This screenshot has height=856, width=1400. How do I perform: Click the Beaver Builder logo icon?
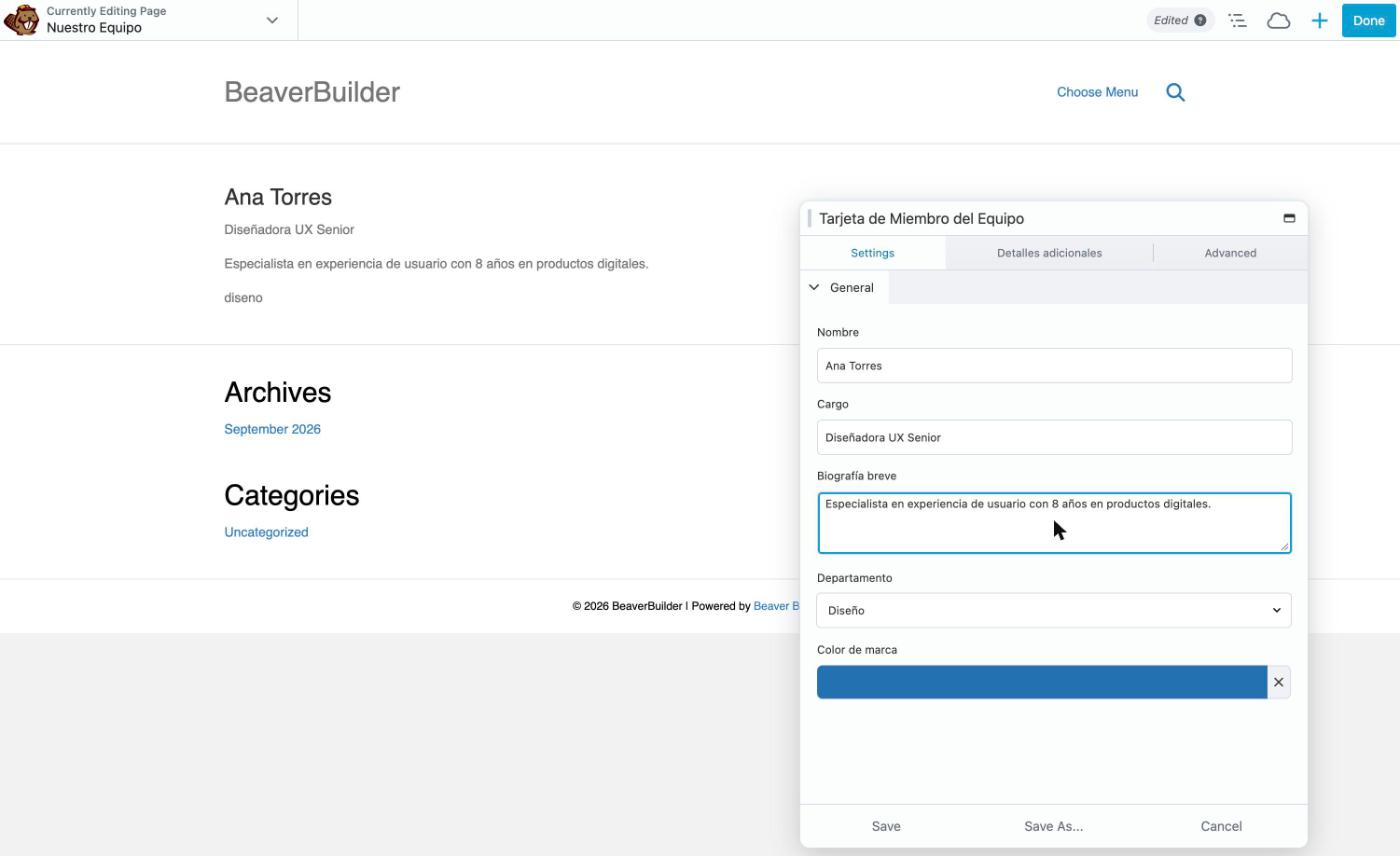pos(22,20)
